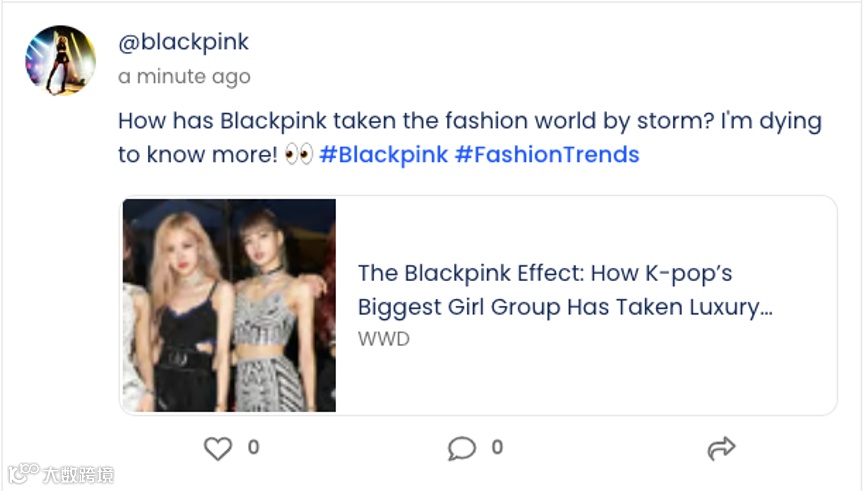Click the WWD source label

384,339
